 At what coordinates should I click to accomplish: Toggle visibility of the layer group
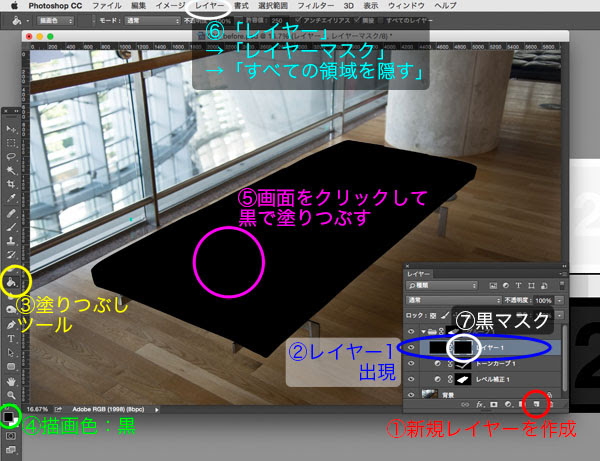pyautogui.click(x=411, y=331)
